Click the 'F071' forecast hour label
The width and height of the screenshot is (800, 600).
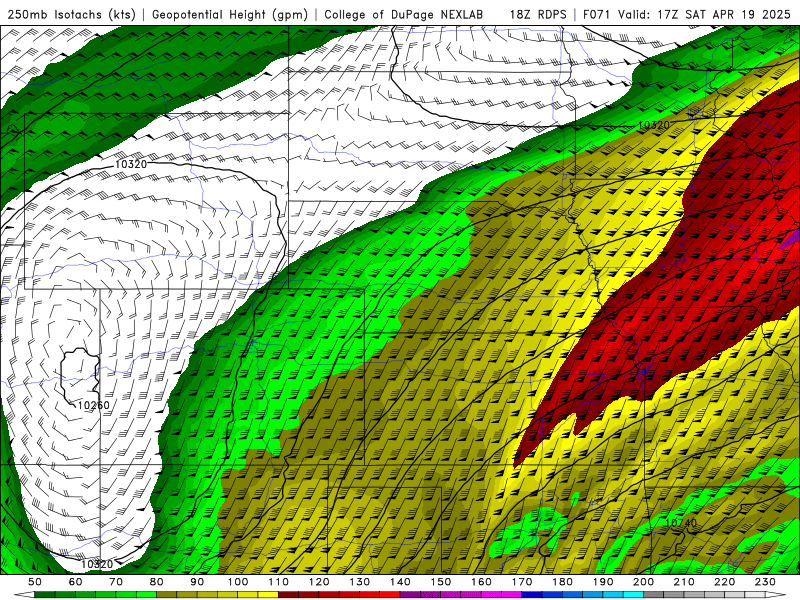597,15
